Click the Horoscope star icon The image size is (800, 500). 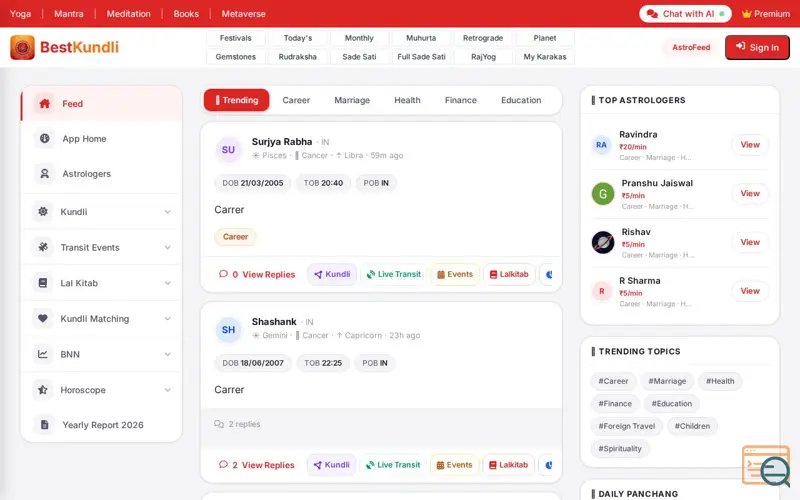[43, 389]
